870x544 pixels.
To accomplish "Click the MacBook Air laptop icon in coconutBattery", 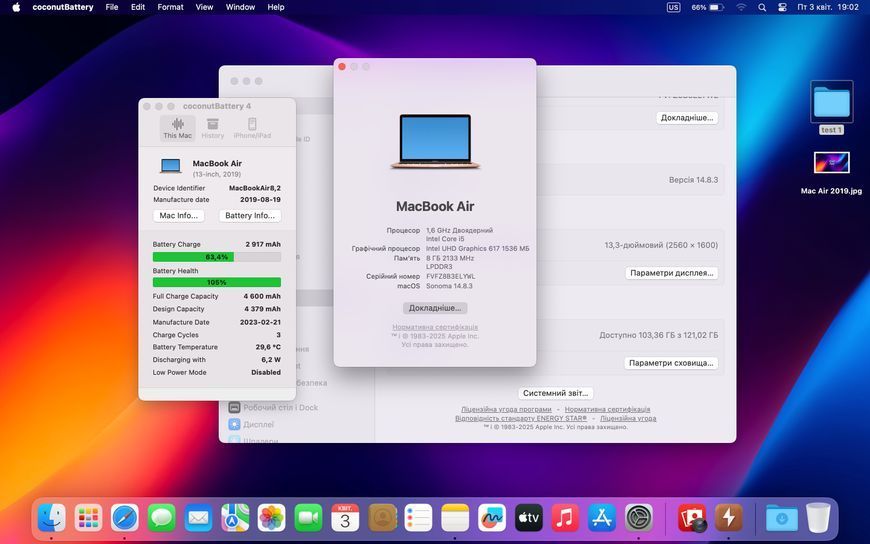I will tap(170, 166).
